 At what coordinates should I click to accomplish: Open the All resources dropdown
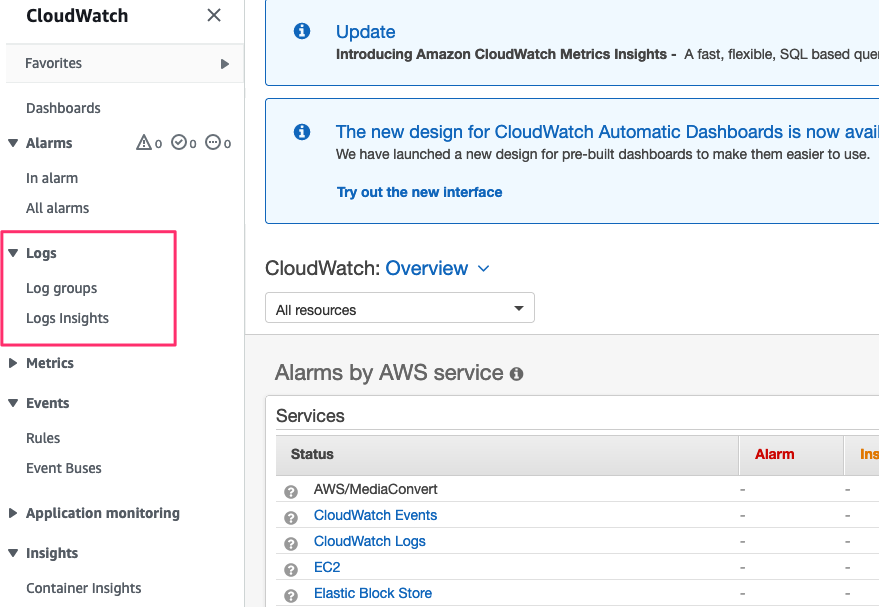pyautogui.click(x=400, y=309)
